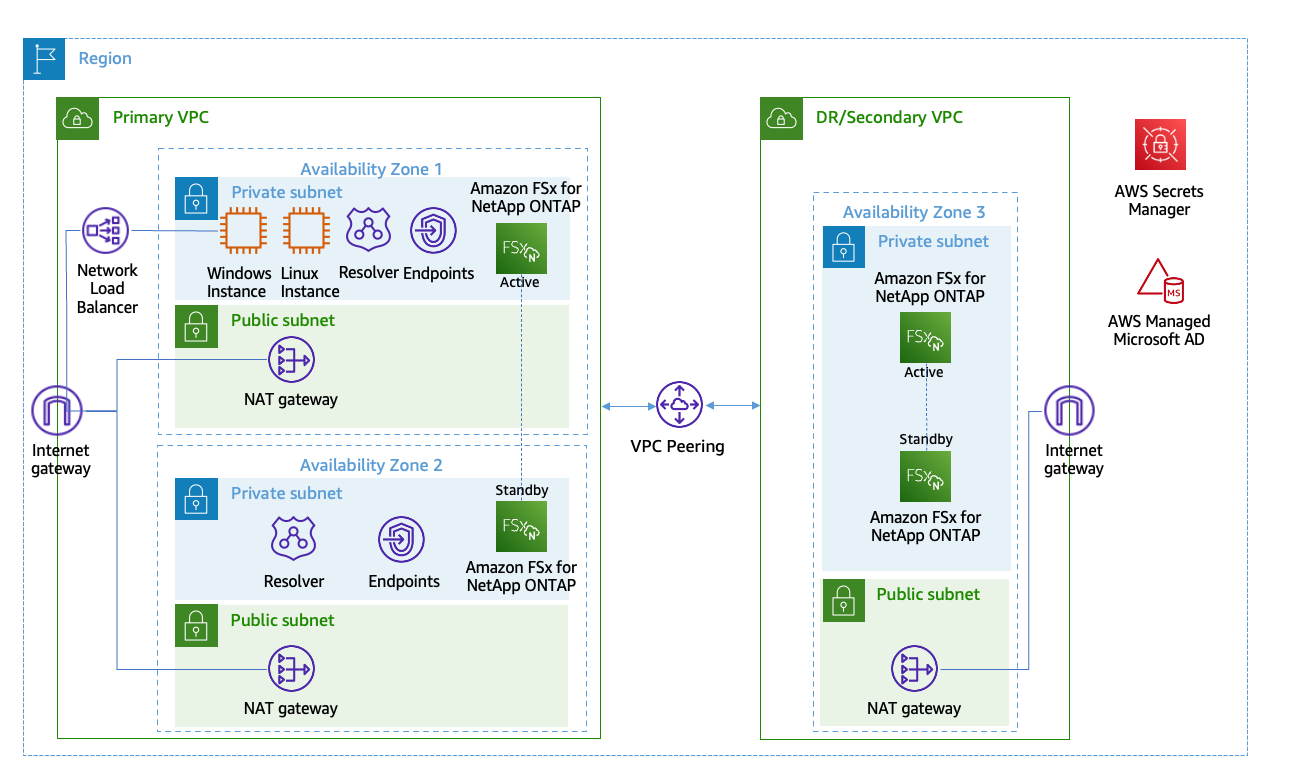1307x765 pixels.
Task: Click the Private subnet lock icon in Zone 1
Action: (196, 198)
